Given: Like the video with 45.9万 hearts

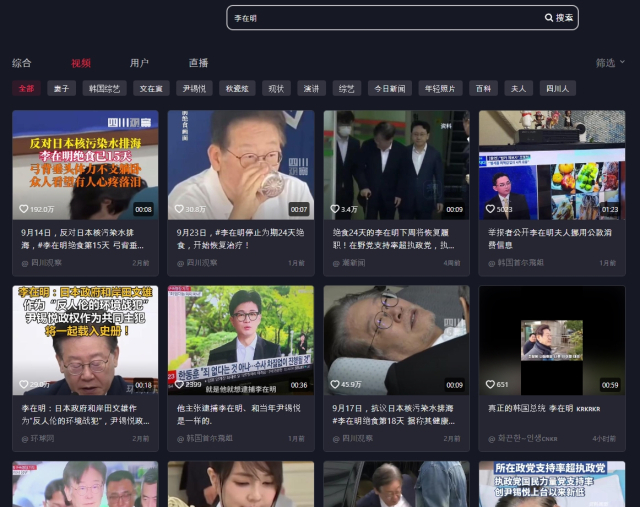Looking at the screenshot, I should click(335, 384).
